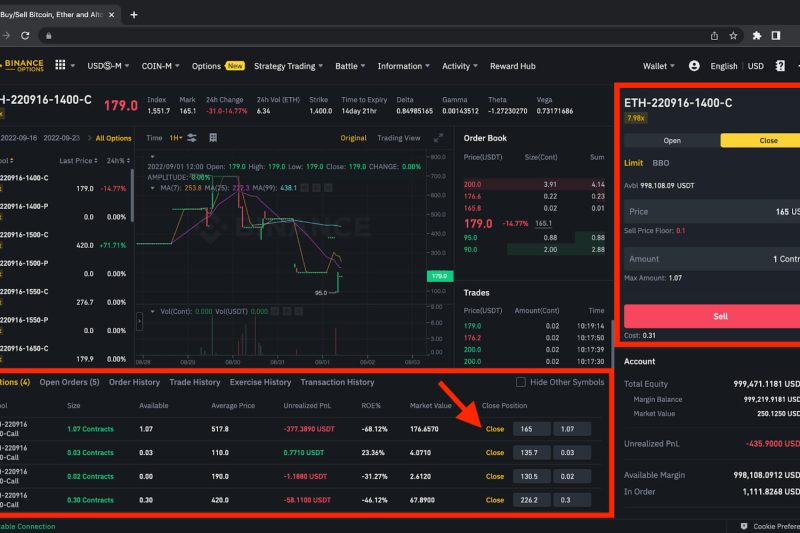Screen dimensions: 800x533
Task: Collapse the MA indicator legend arrow
Action: click(x=153, y=188)
